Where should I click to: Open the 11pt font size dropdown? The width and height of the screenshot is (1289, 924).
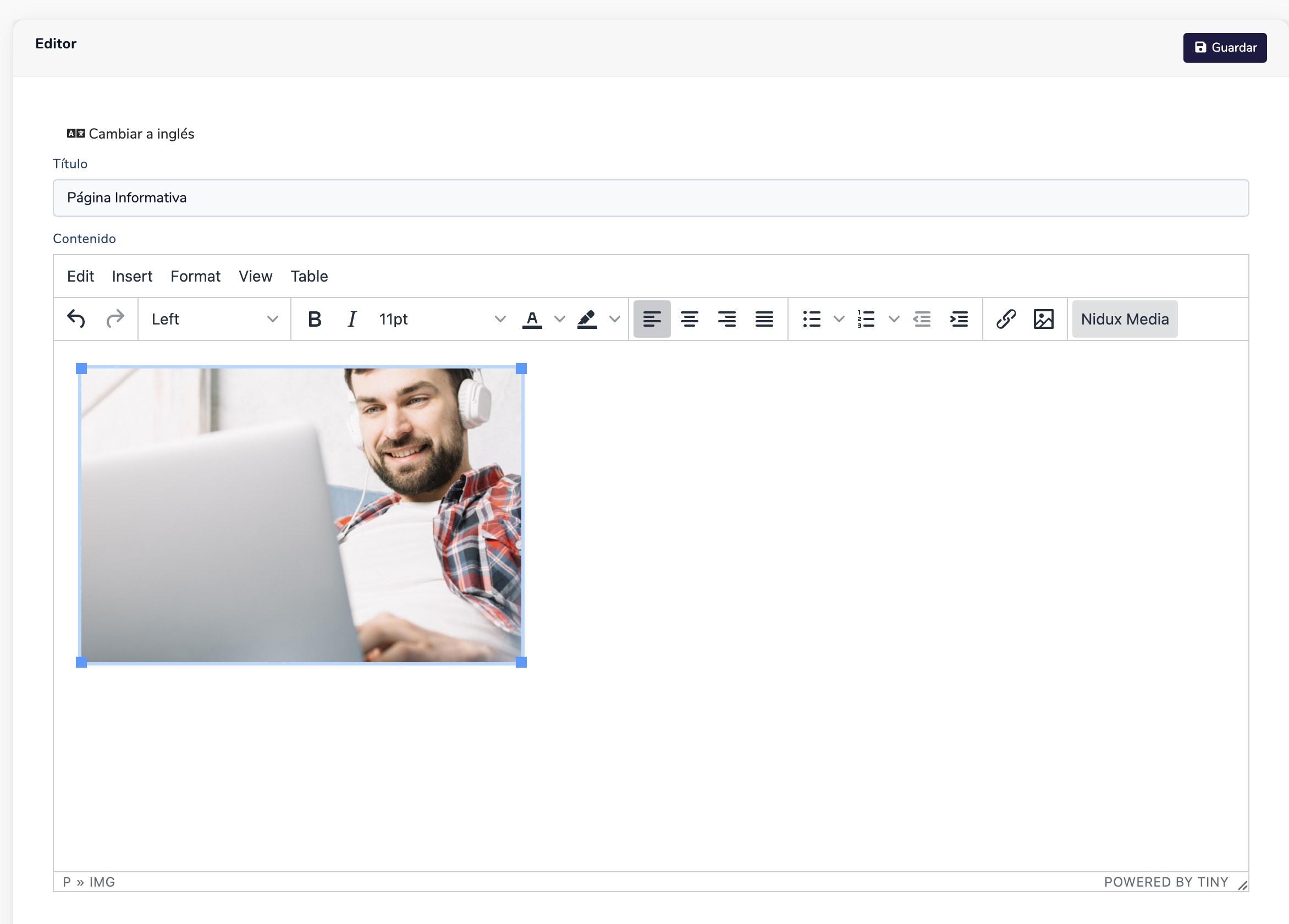pyautogui.click(x=442, y=319)
